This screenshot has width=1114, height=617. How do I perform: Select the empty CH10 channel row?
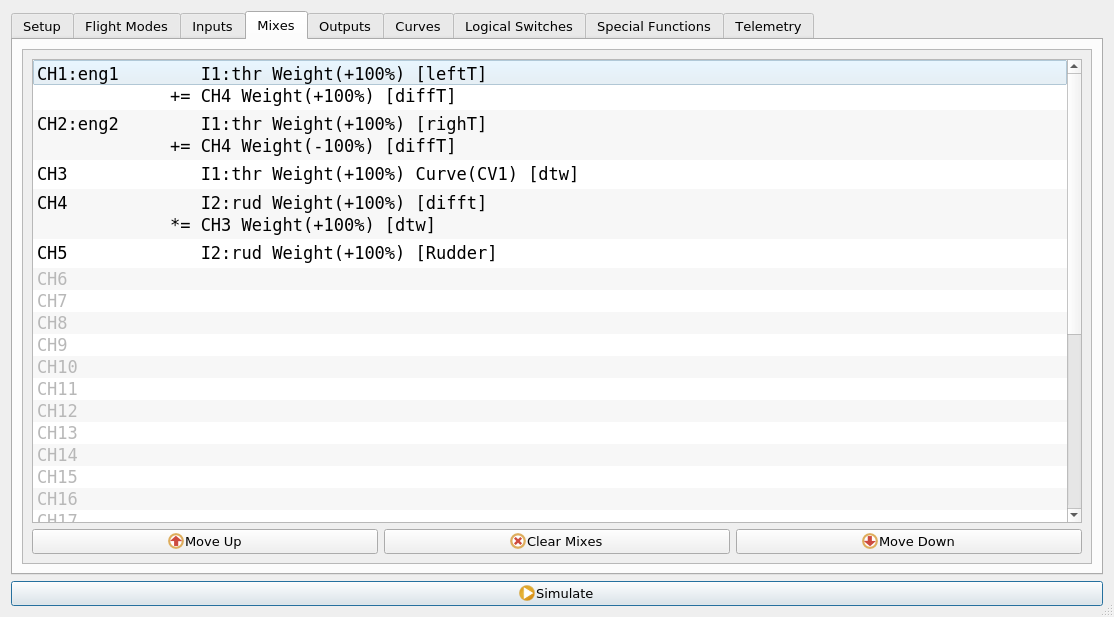point(550,367)
